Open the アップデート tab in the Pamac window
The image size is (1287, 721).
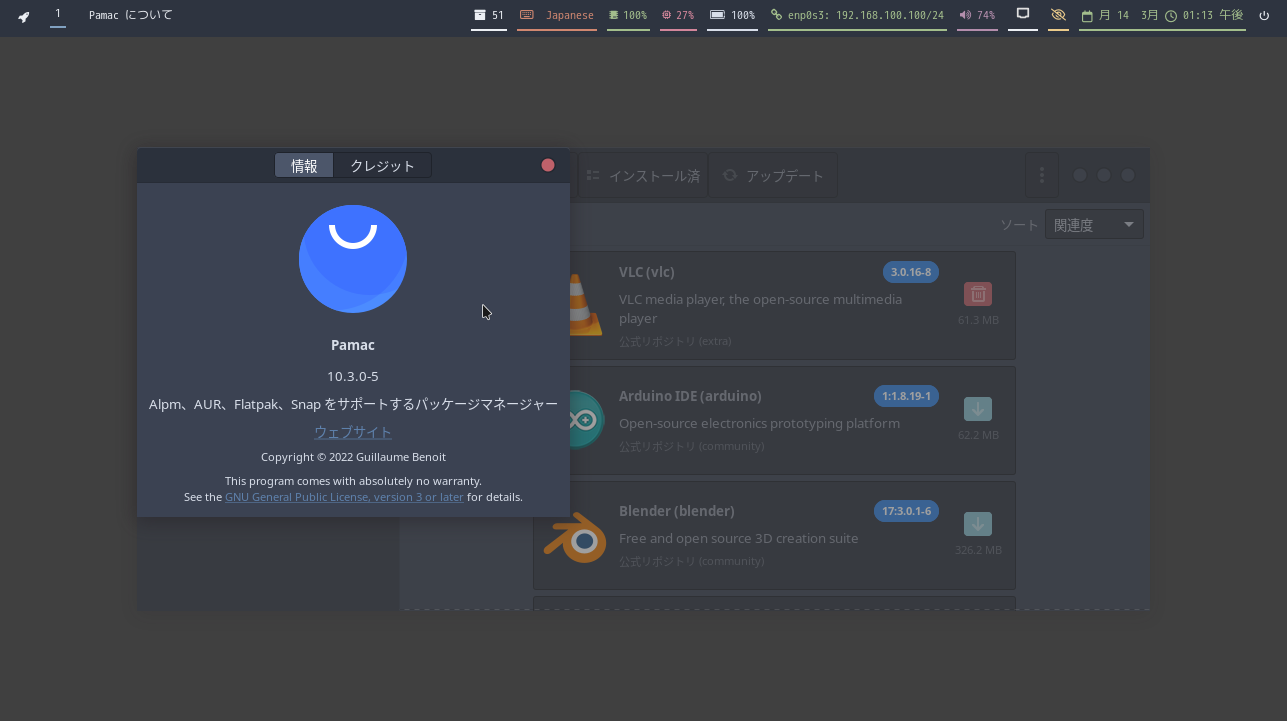coord(773,176)
